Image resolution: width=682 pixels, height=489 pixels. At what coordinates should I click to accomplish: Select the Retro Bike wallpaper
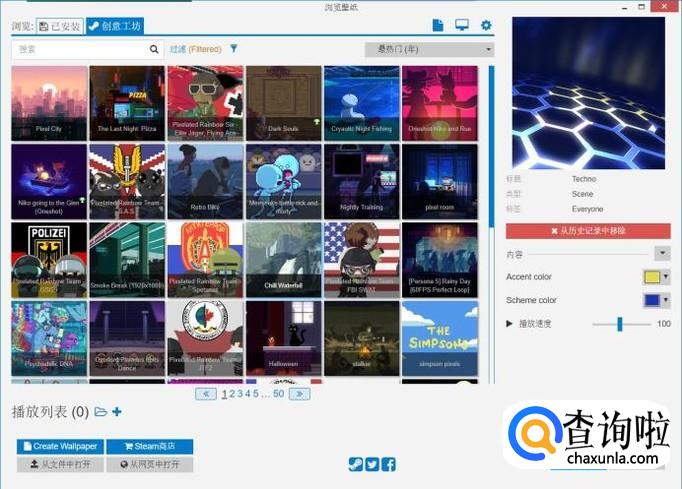[x=205, y=181]
